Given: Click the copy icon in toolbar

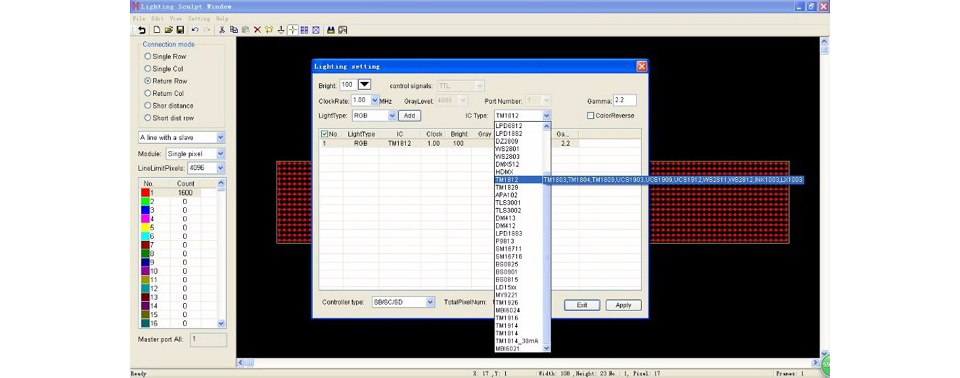Looking at the screenshot, I should coord(234,29).
